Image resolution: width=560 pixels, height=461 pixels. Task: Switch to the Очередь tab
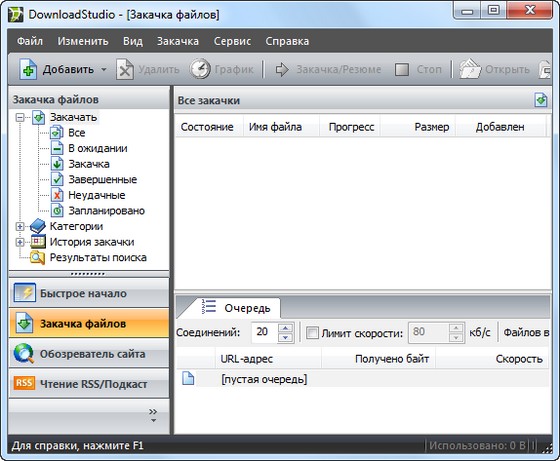[236, 307]
